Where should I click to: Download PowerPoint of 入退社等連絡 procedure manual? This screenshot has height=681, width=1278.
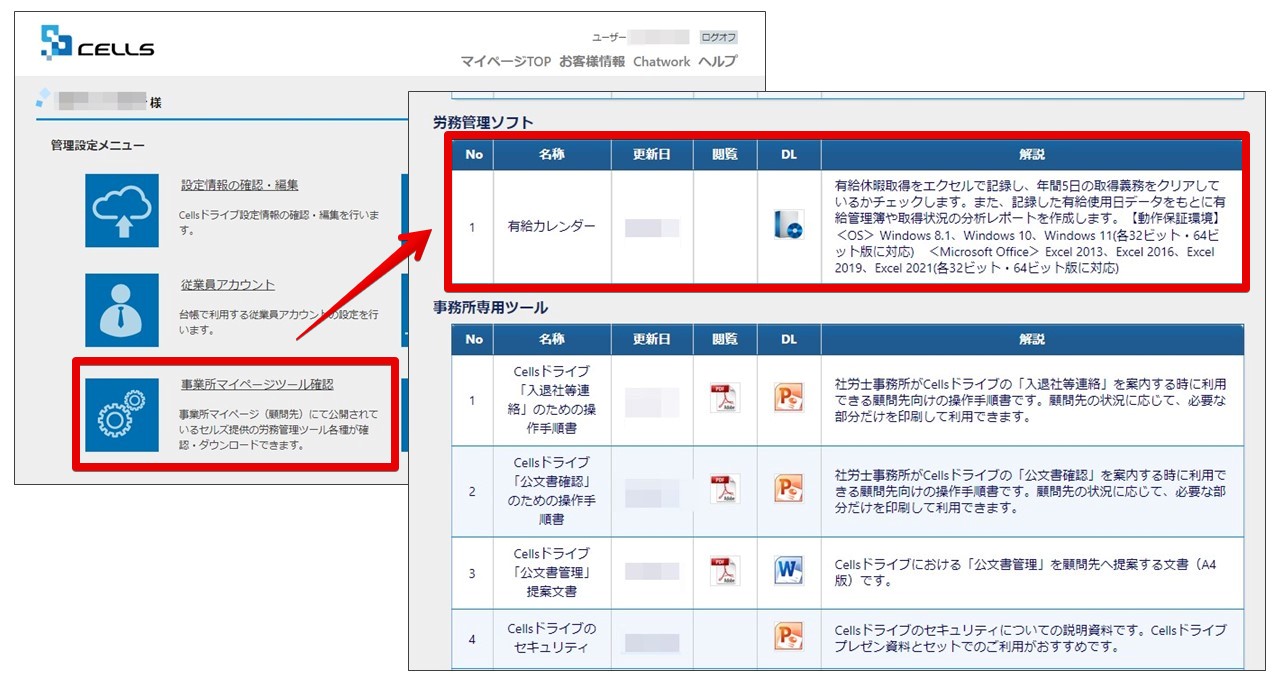point(789,398)
